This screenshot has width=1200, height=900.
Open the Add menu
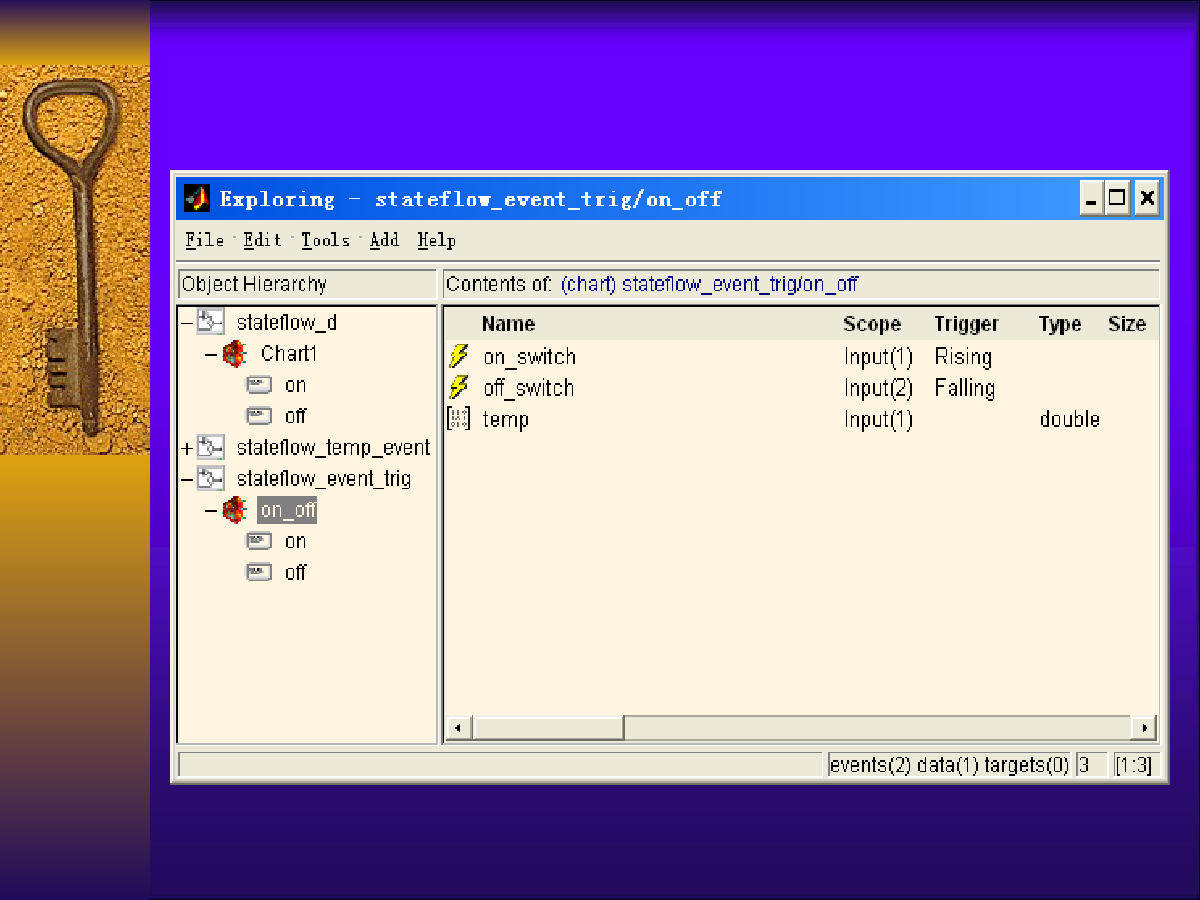(384, 240)
